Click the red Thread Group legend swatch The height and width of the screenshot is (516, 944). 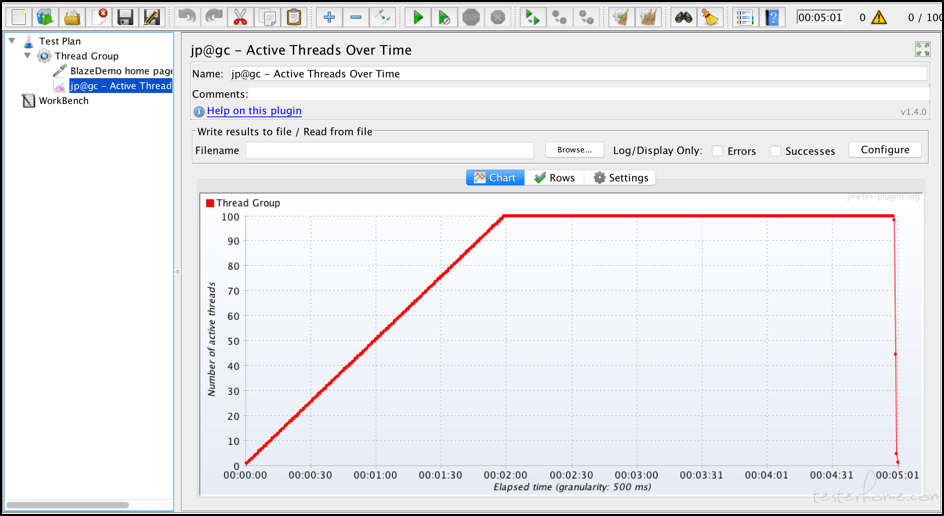[x=210, y=203]
